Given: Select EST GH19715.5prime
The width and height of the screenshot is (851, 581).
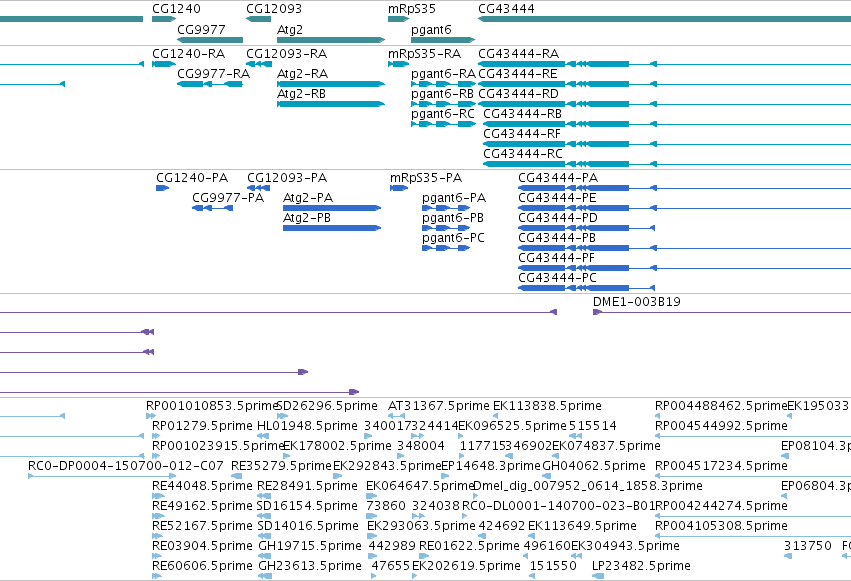Looking at the screenshot, I should [x=310, y=547].
